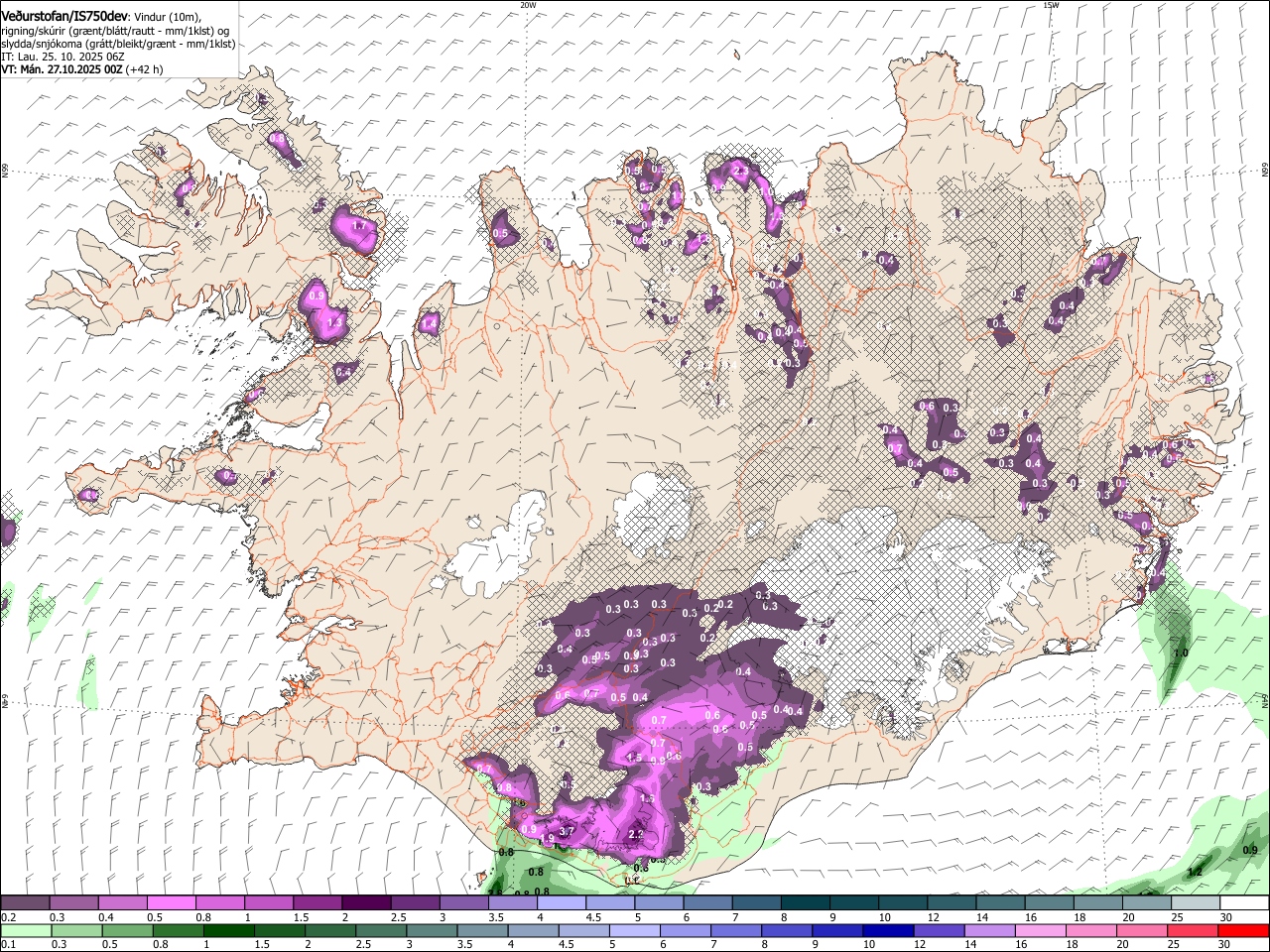Choose the deep navy blue rain swatch labeled 10

click(x=888, y=930)
